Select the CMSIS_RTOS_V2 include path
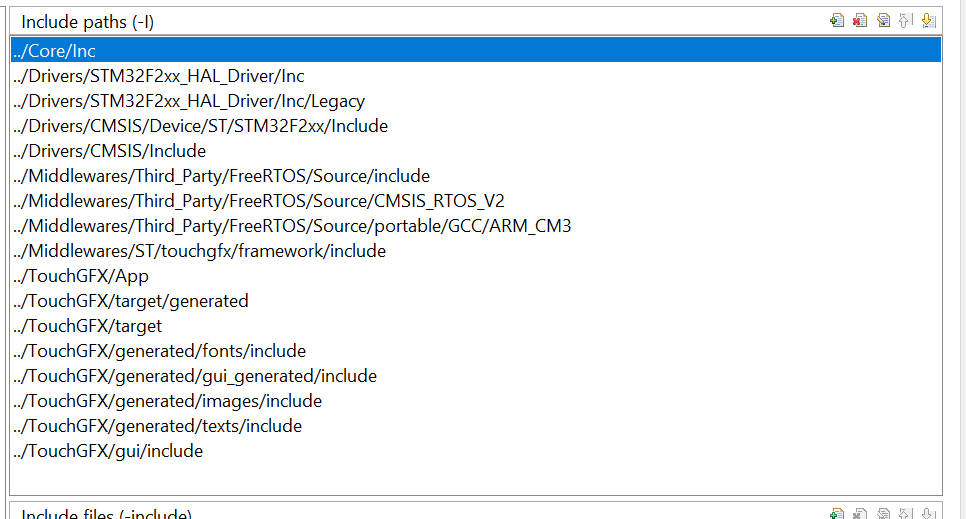Viewport: 966px width, 519px height. click(x=476, y=201)
